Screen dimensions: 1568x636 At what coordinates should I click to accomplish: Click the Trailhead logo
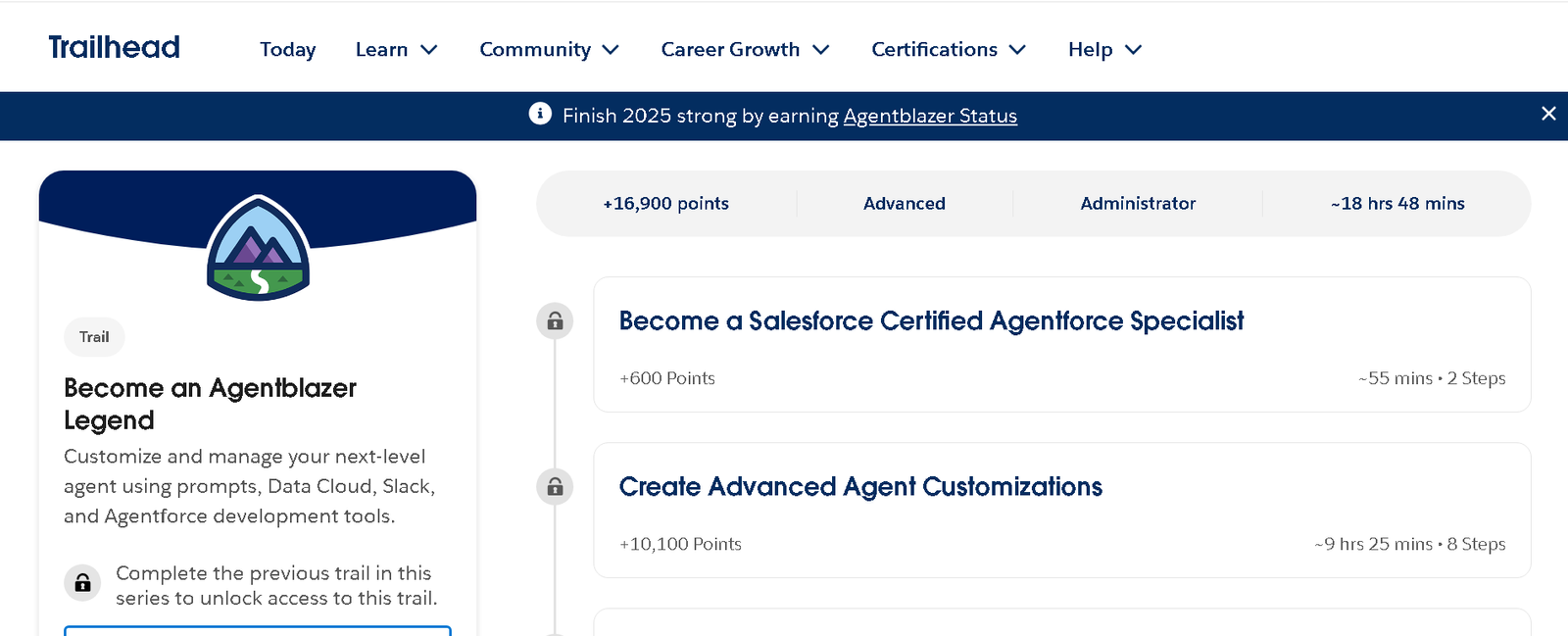[114, 47]
